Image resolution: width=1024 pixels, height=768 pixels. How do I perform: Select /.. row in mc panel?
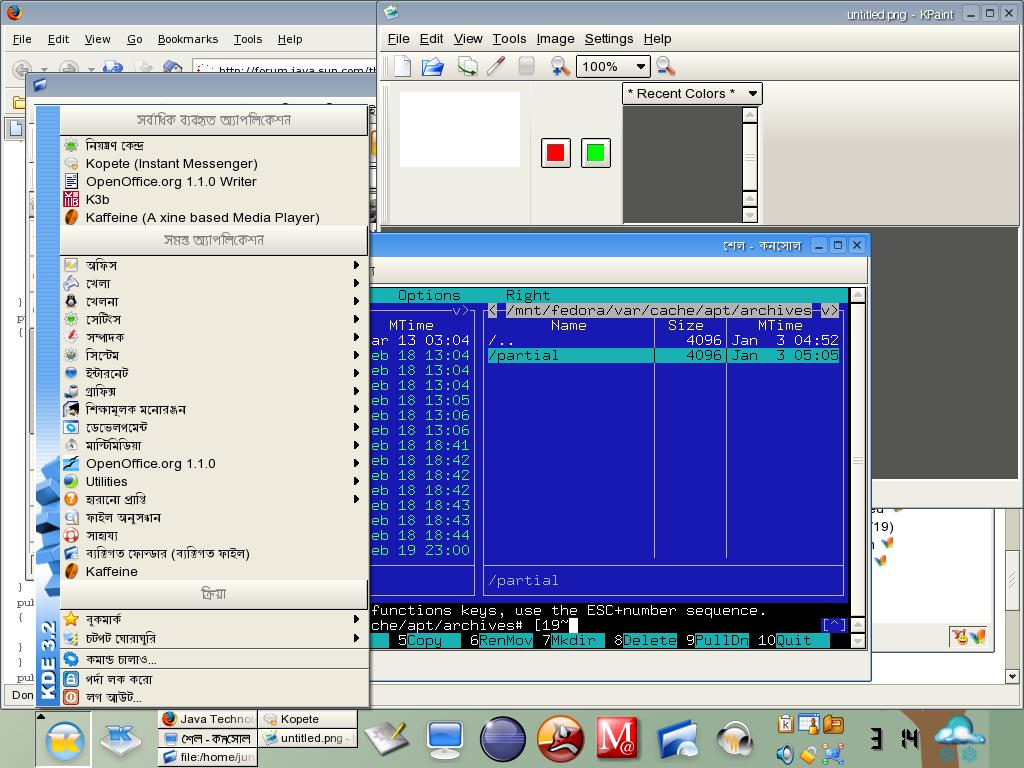tap(663, 340)
